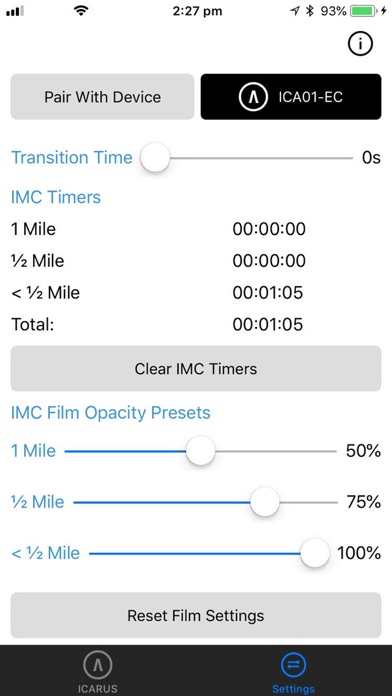Image resolution: width=392 pixels, height=696 pixels.
Task: Tap the Bluetooth status bar icon
Action: tap(309, 11)
